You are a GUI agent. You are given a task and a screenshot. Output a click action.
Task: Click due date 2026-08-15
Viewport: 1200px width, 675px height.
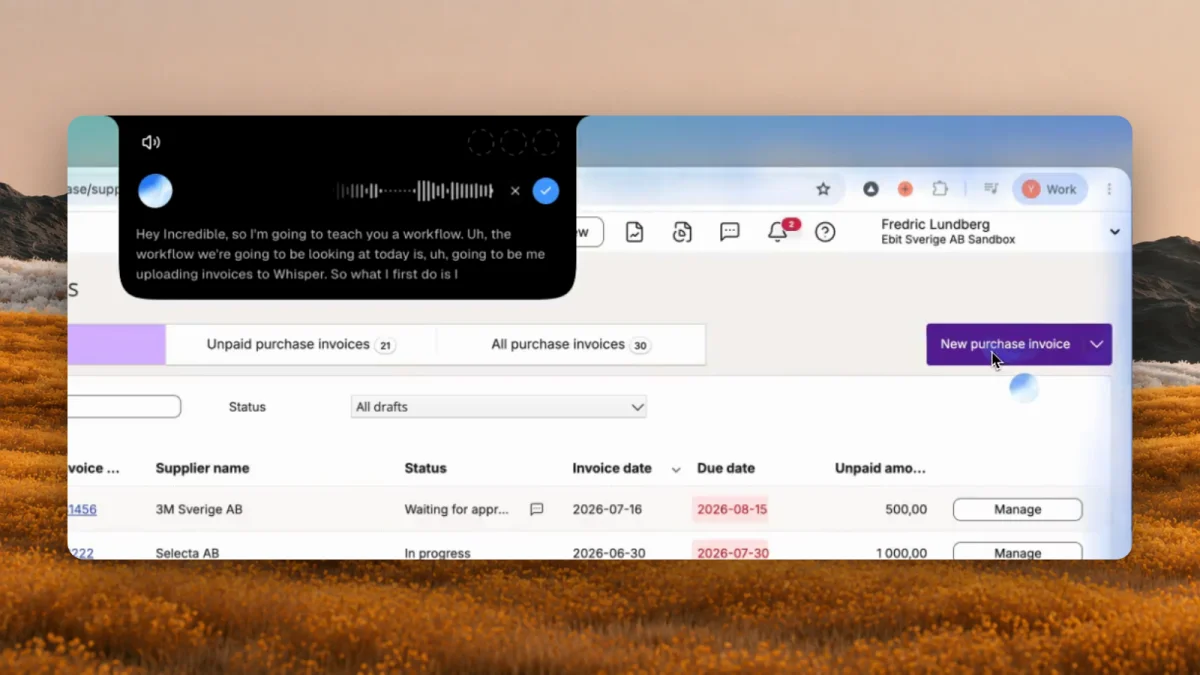click(x=731, y=509)
